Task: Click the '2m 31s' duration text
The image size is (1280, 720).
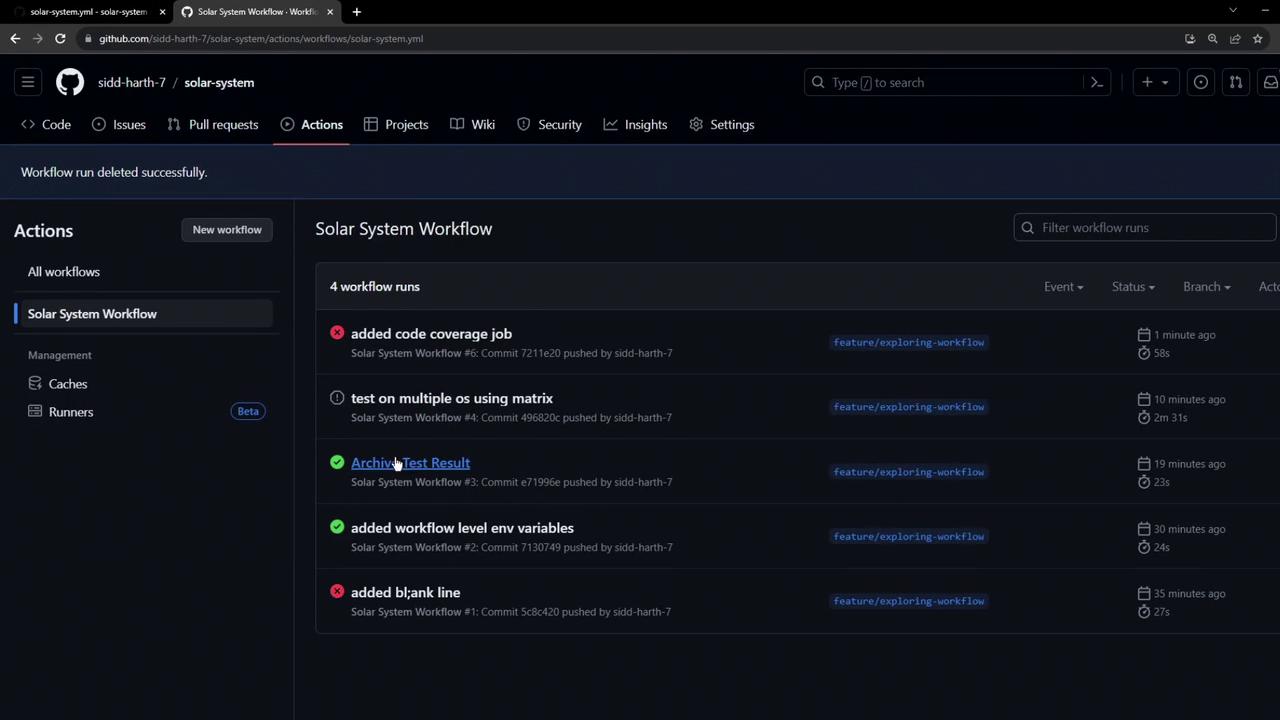Action: tap(1170, 417)
